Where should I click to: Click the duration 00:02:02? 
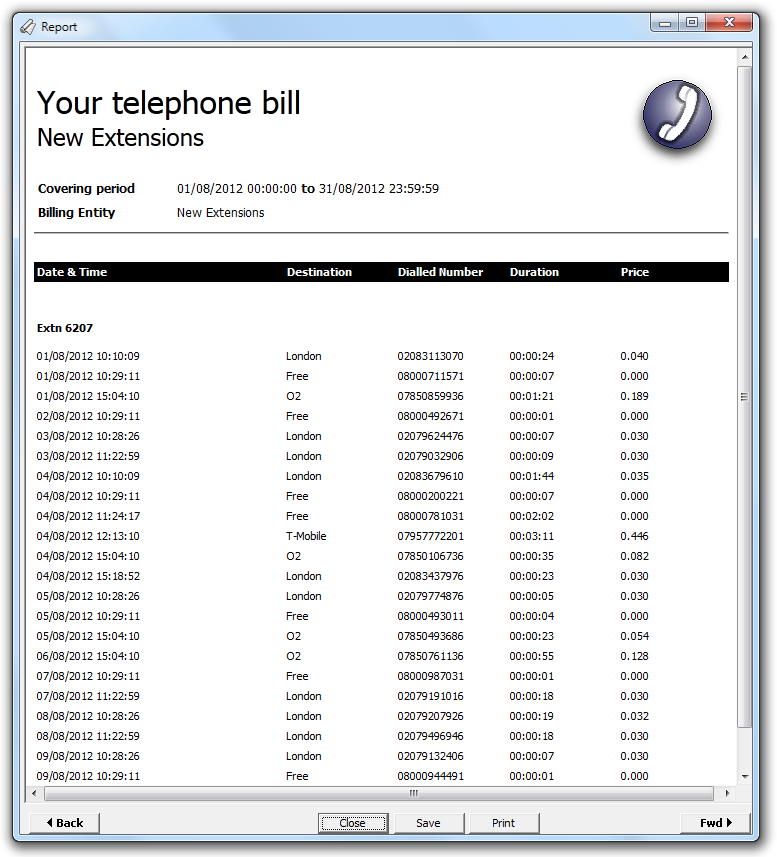[x=531, y=516]
